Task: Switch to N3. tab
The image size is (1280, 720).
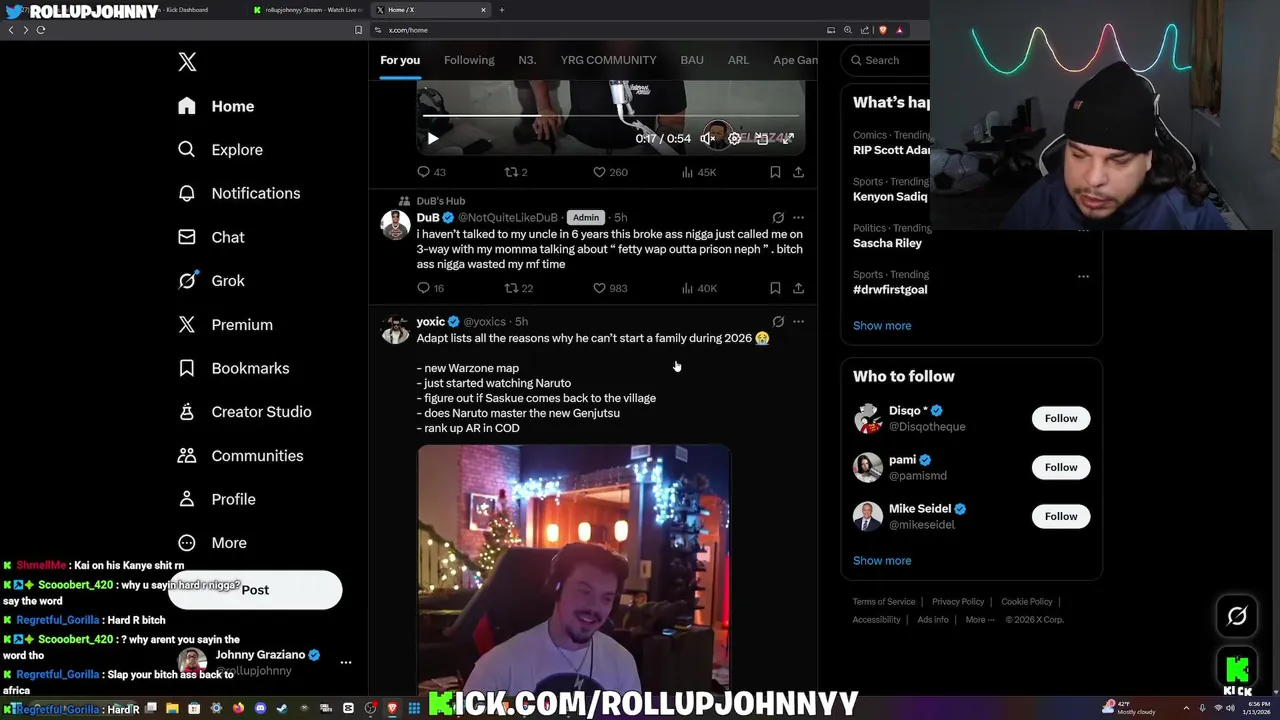Action: [527, 60]
